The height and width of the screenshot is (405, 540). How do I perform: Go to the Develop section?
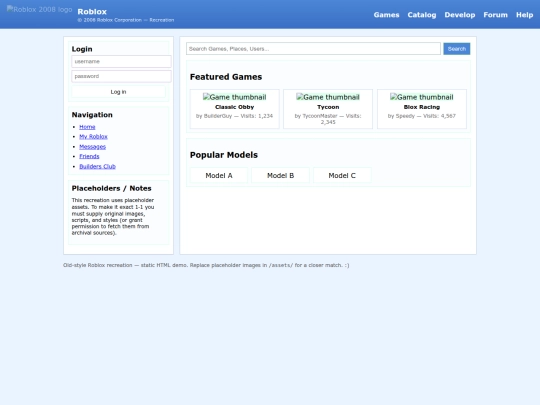[x=460, y=15]
